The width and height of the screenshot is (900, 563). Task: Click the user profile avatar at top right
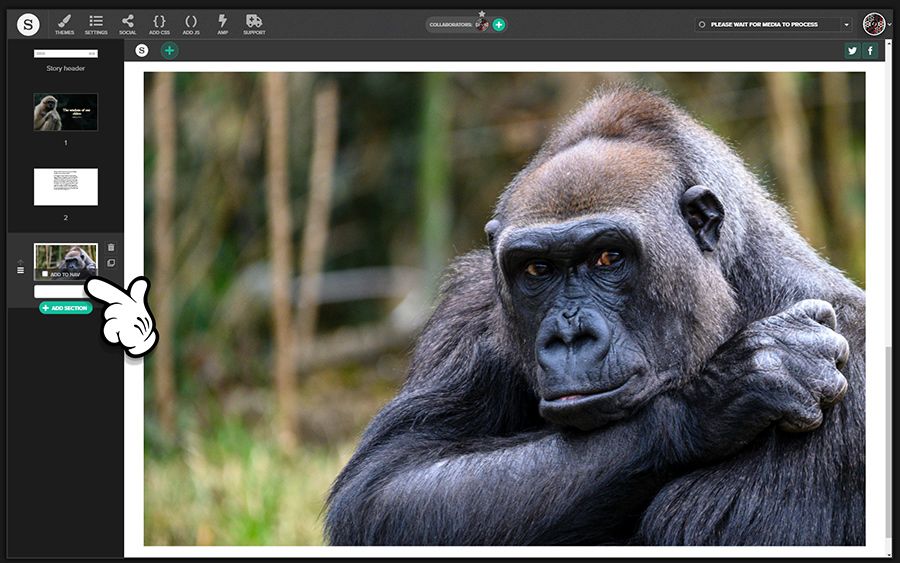coord(874,24)
